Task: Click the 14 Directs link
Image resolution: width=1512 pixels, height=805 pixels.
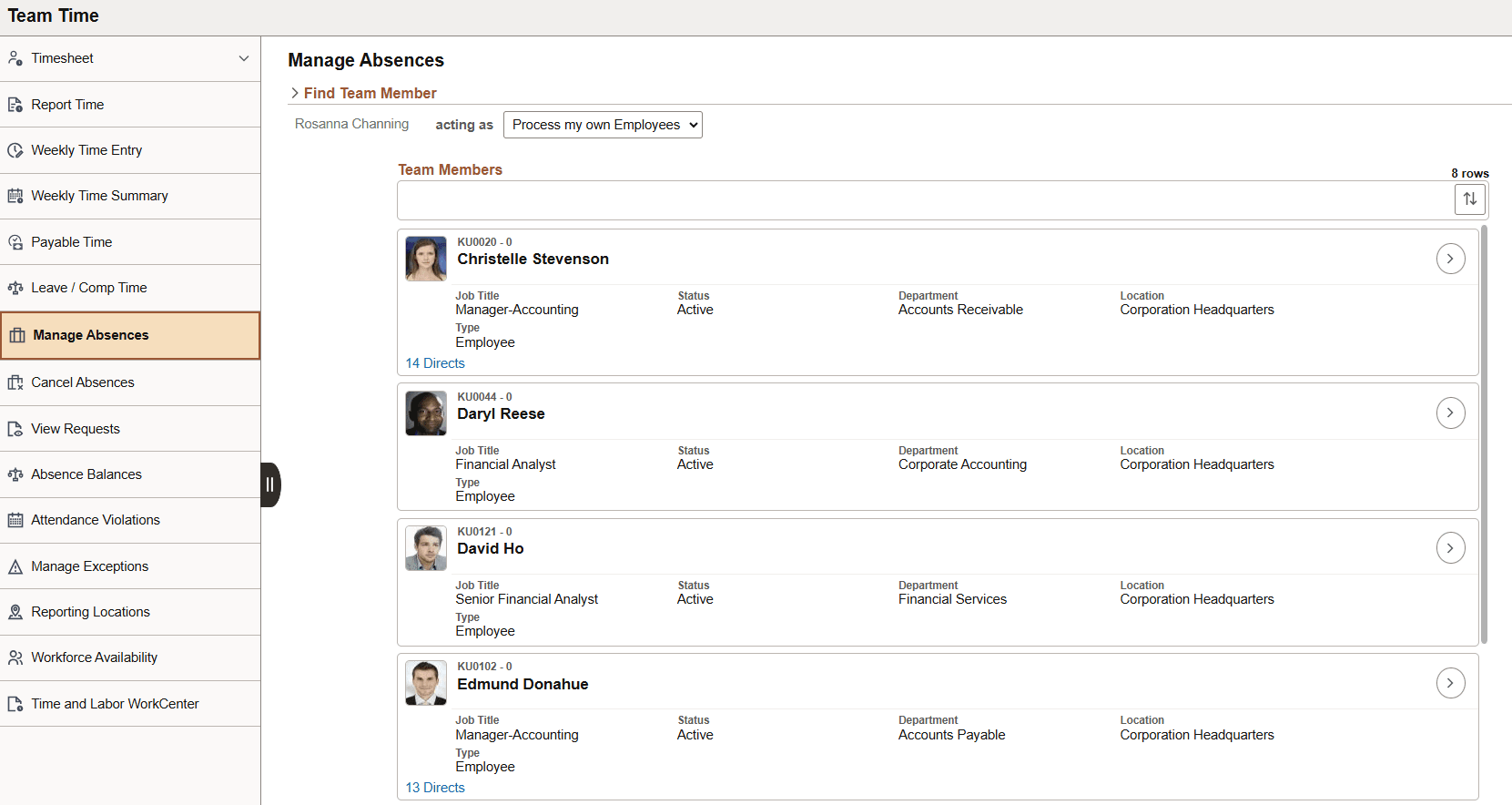Action: coord(435,363)
